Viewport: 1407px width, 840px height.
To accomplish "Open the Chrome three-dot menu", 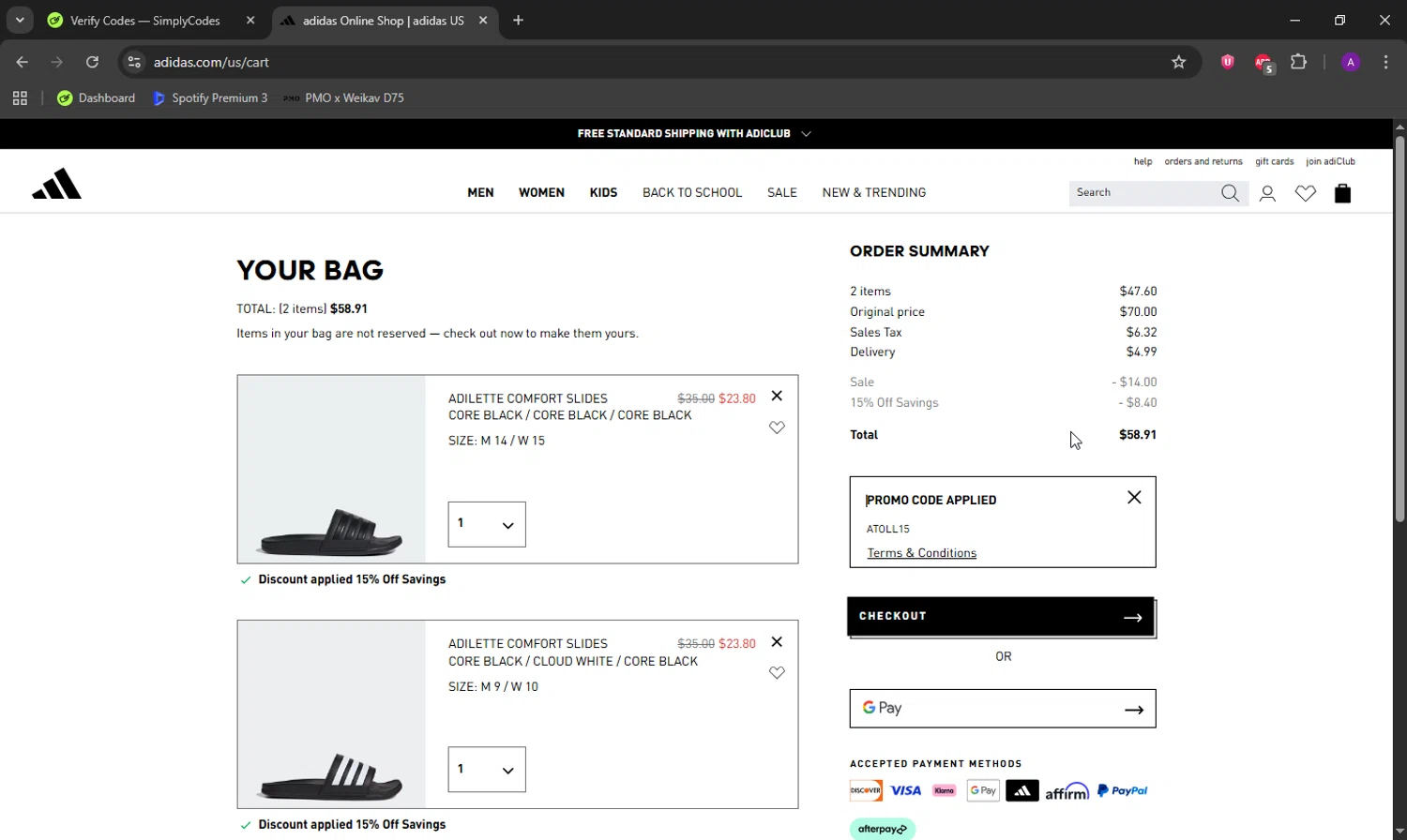I will tap(1385, 62).
